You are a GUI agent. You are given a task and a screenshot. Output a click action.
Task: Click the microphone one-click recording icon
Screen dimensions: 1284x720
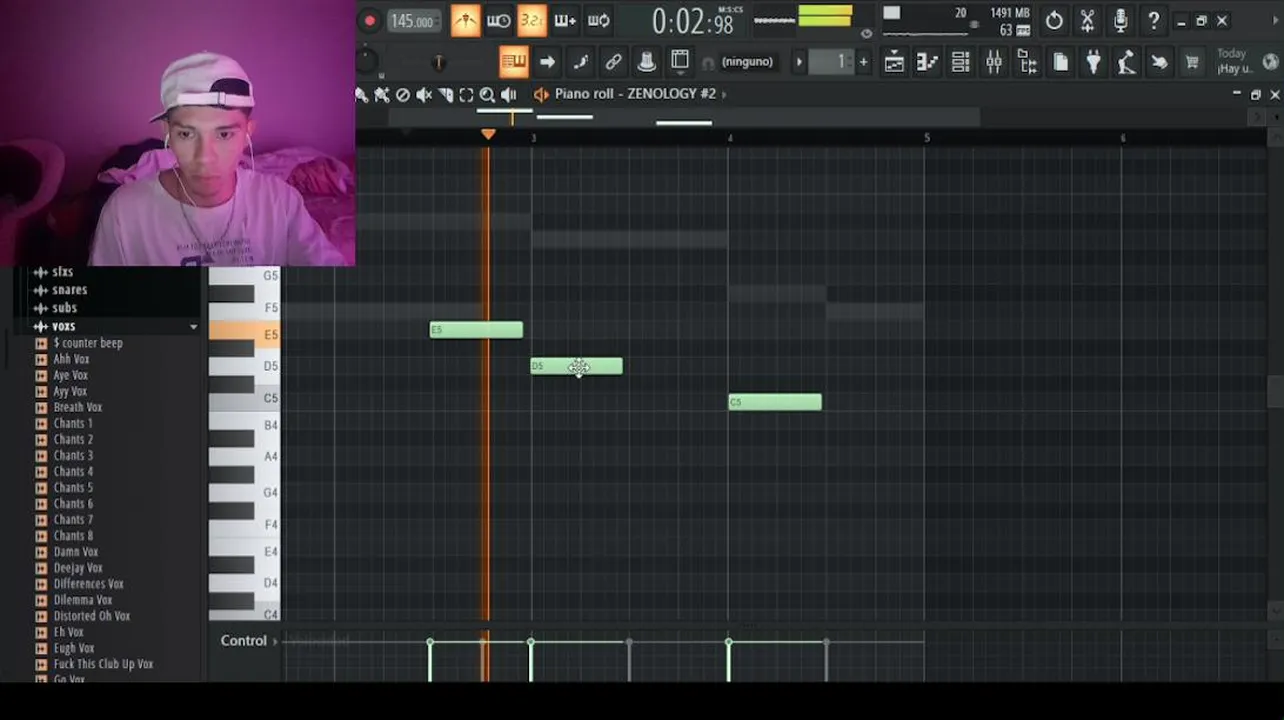coord(1120,21)
